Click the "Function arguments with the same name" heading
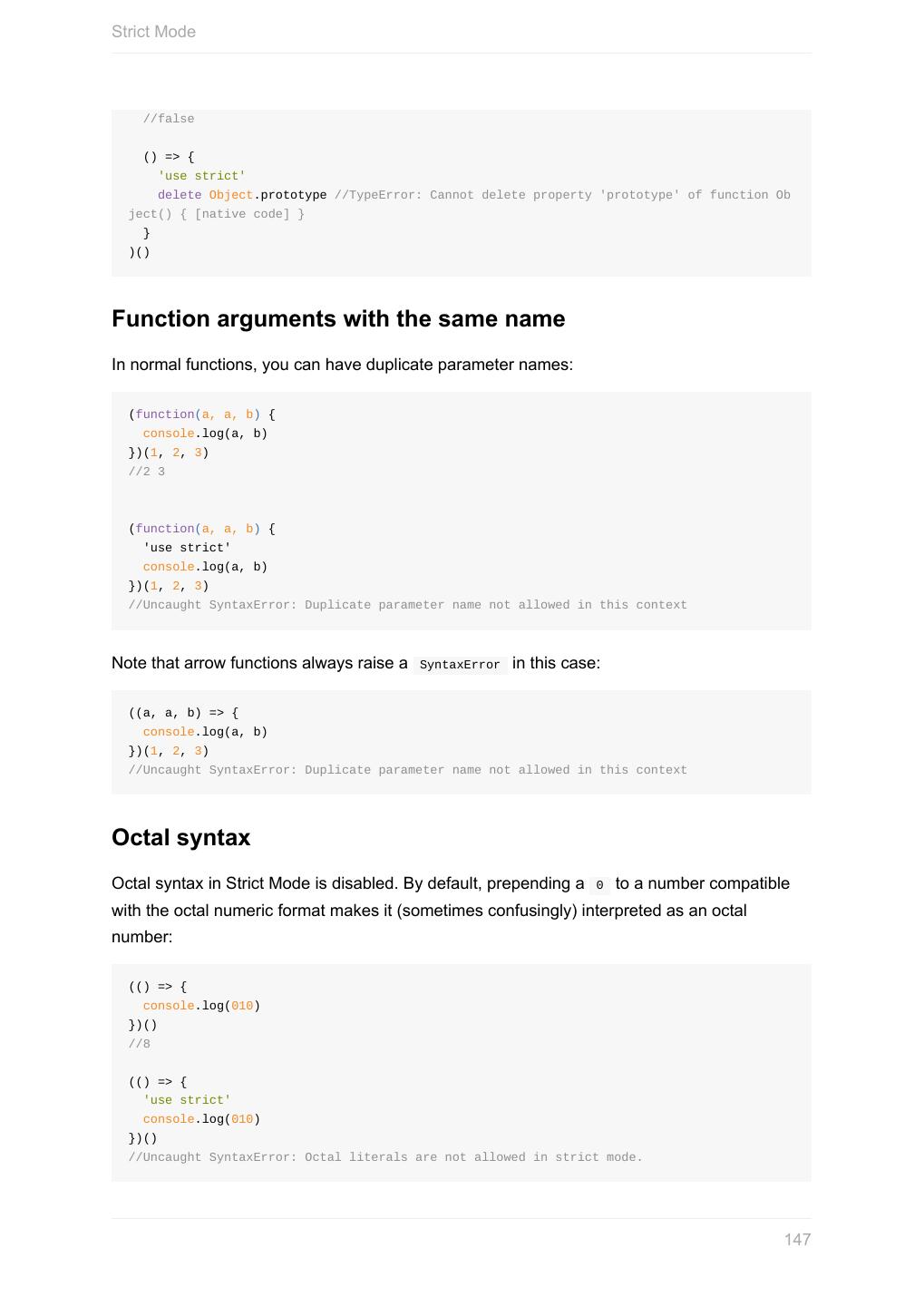924x1306 pixels. point(338,319)
